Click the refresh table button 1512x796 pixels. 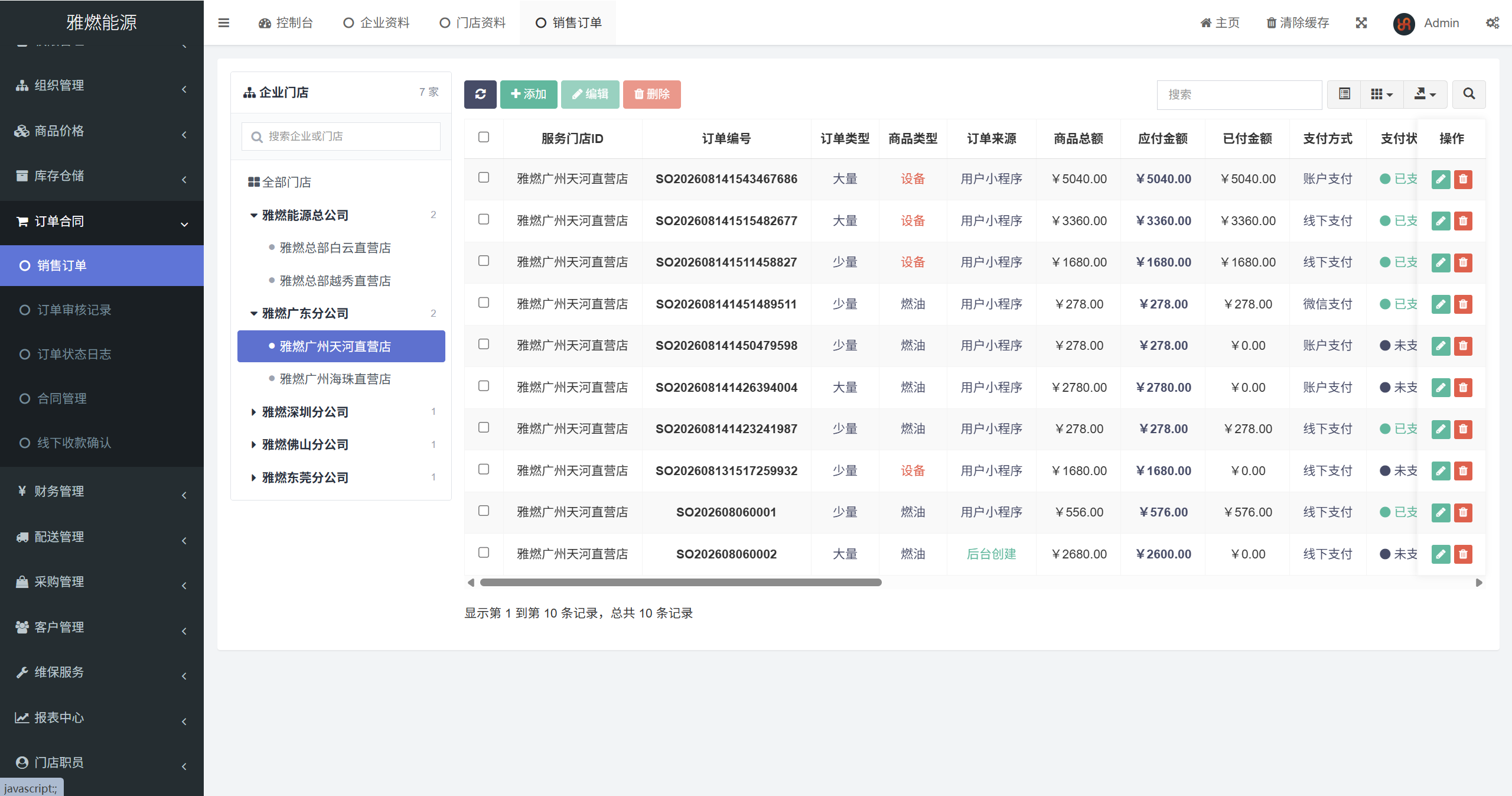click(x=480, y=94)
